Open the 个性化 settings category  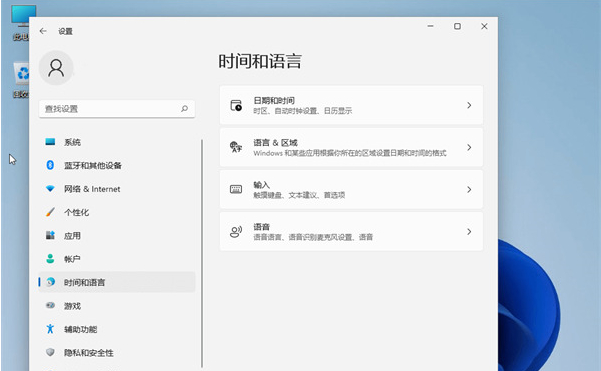click(117, 212)
